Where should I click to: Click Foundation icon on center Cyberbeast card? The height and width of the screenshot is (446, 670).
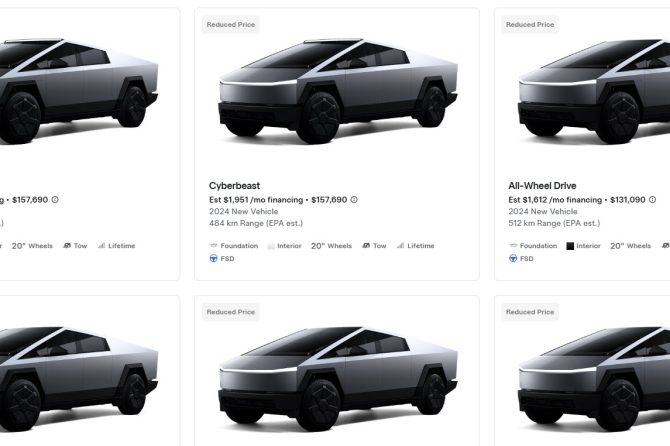[214, 246]
